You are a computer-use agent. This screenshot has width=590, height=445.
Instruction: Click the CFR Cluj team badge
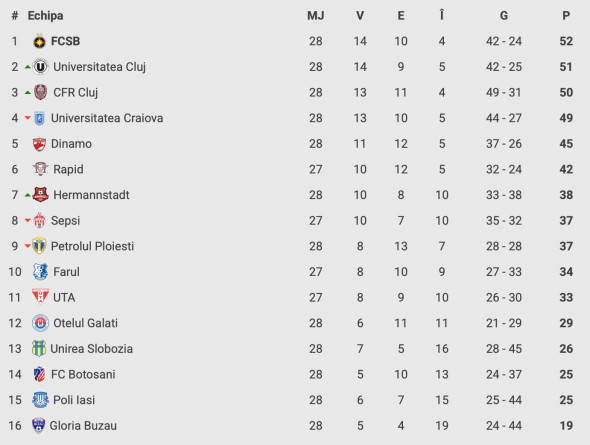(40, 93)
